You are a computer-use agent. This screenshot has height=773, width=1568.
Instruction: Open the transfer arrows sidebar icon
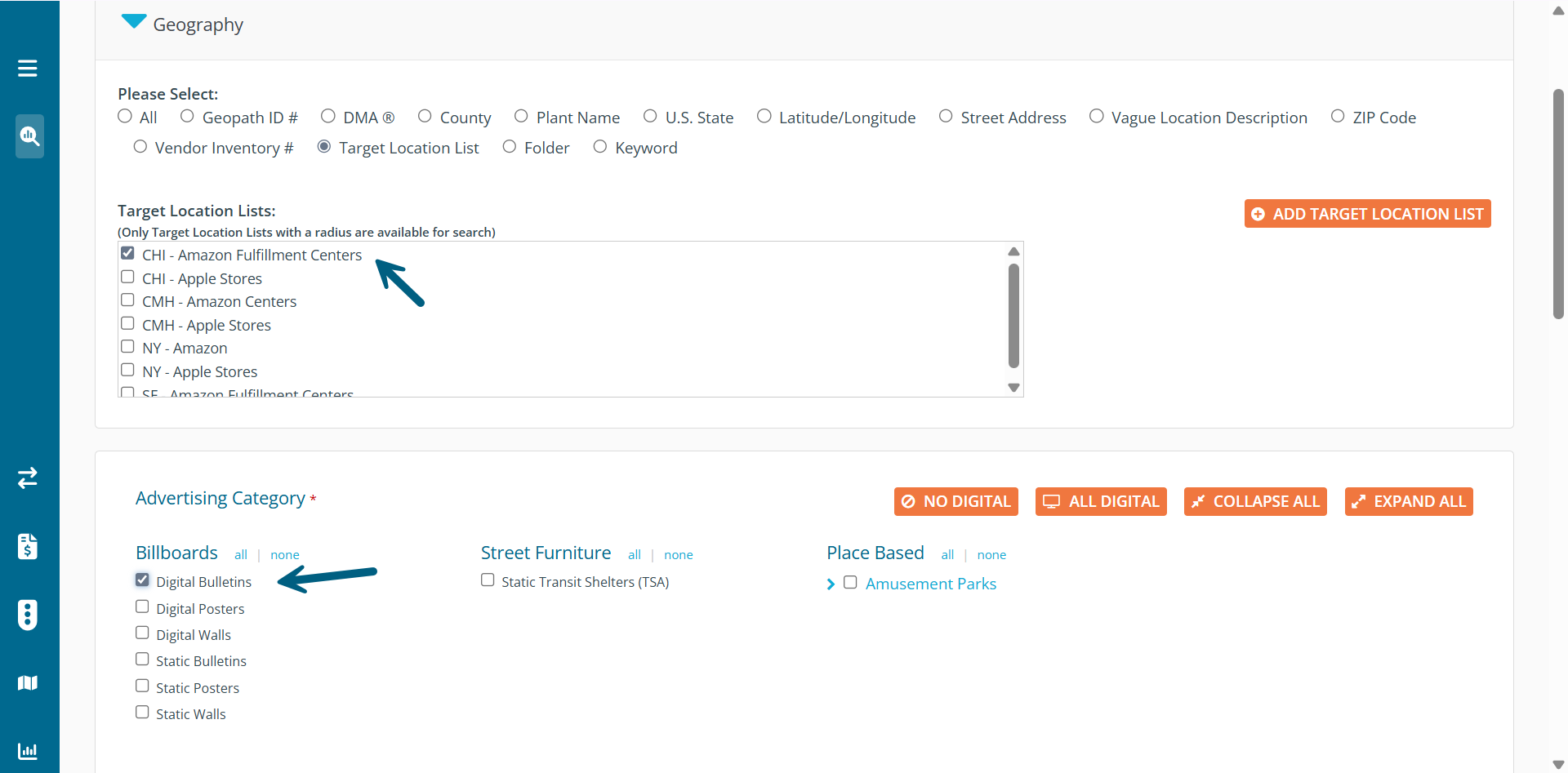(28, 478)
